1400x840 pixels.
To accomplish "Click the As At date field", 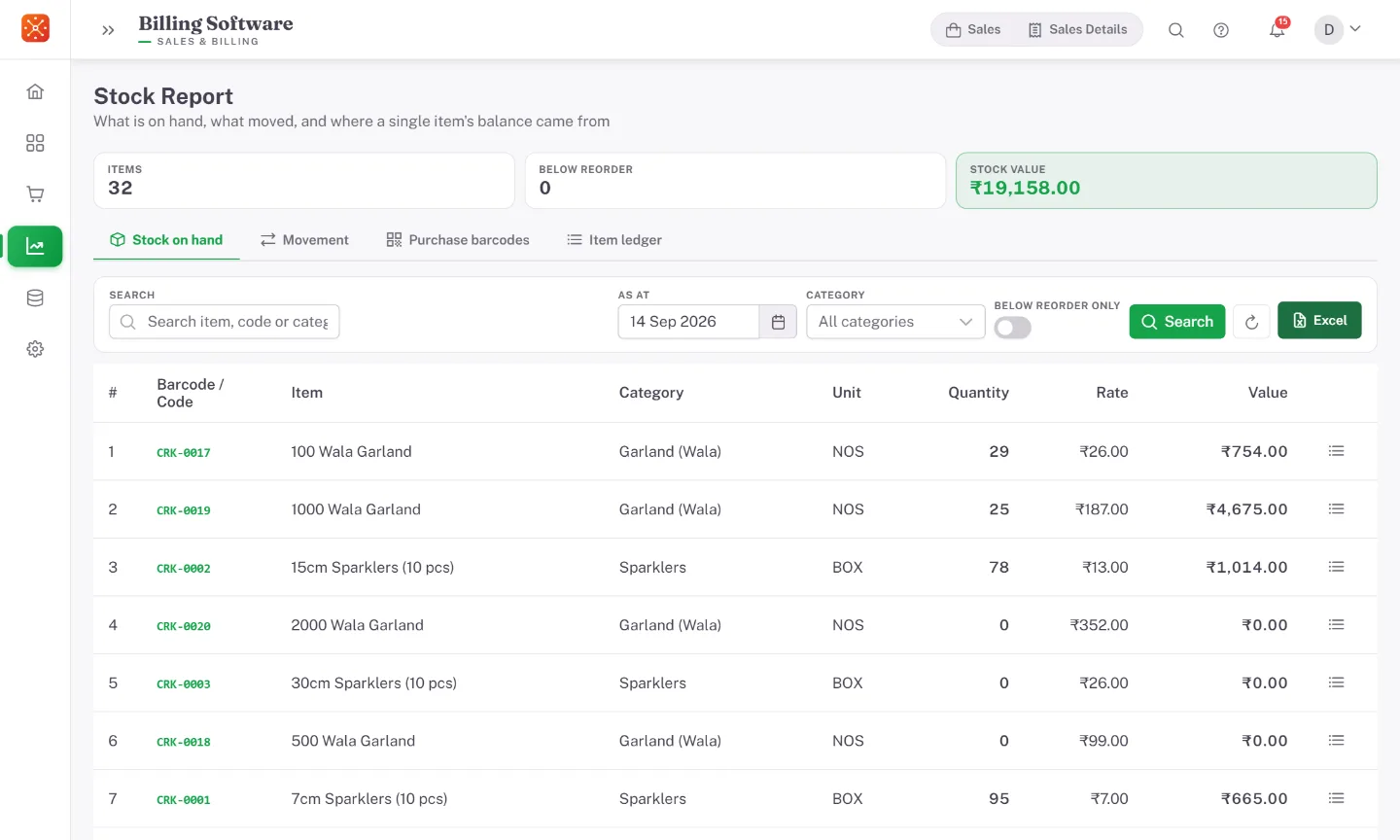I will point(688,322).
